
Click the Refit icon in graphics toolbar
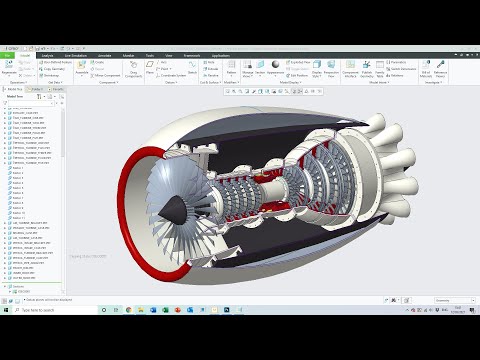point(228,91)
